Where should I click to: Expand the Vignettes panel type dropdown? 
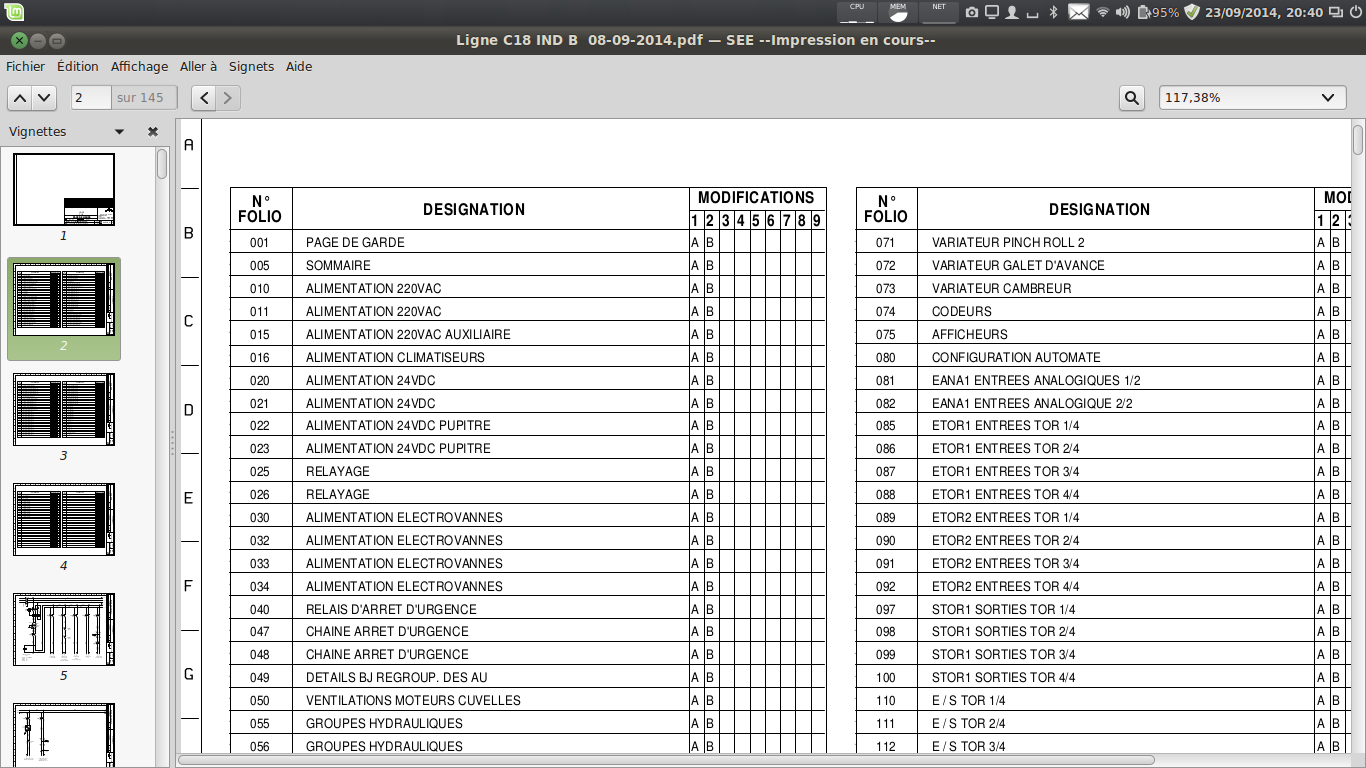119,131
